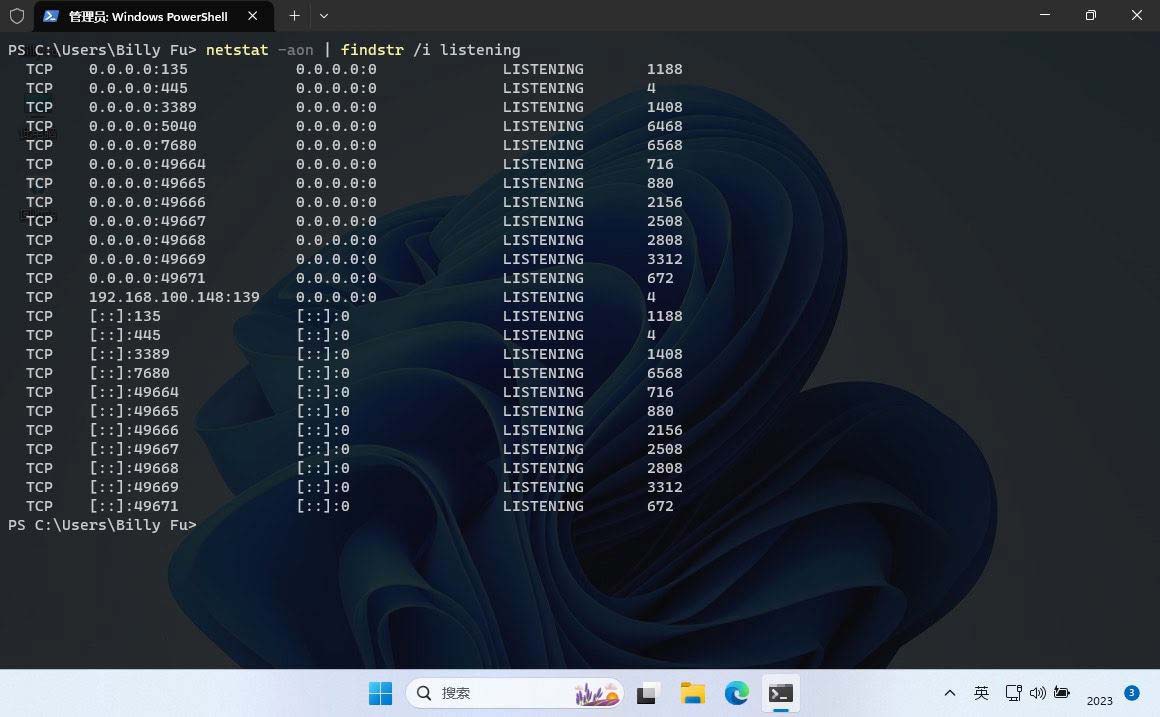Click the Terminal icon in the taskbar
This screenshot has height=717, width=1160.
(780, 693)
